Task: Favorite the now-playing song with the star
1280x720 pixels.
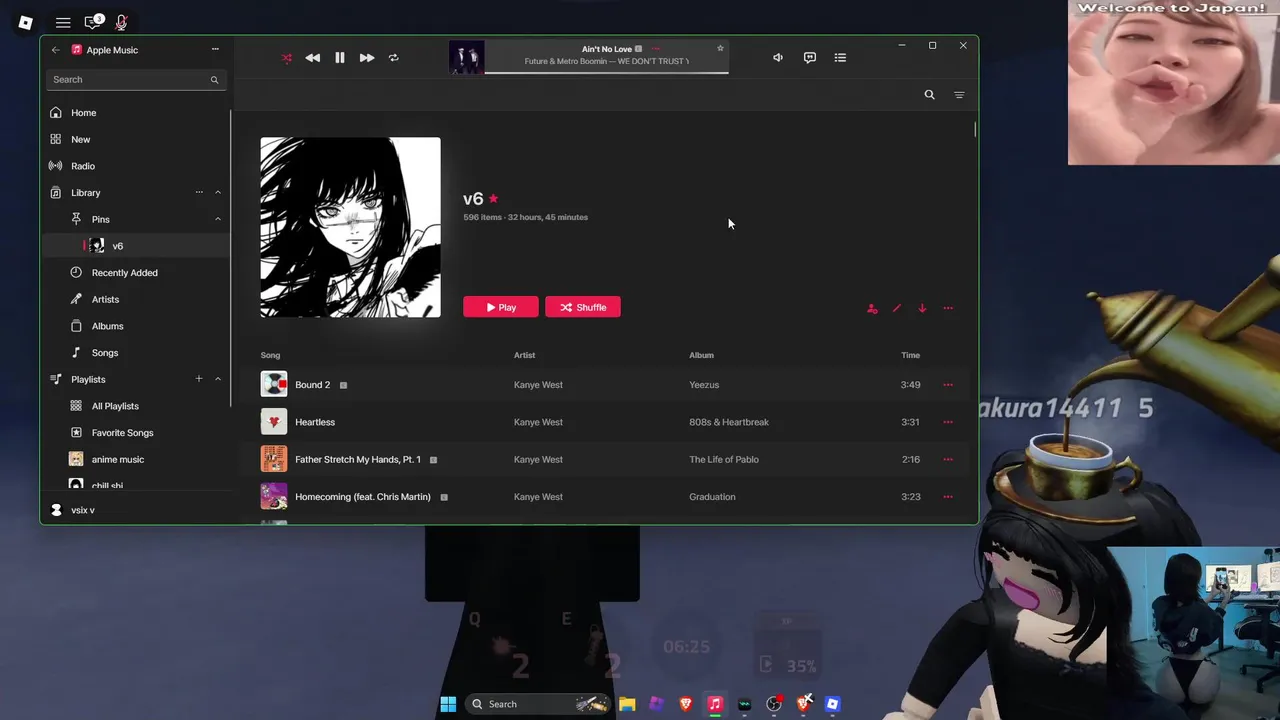Action: 720,49
